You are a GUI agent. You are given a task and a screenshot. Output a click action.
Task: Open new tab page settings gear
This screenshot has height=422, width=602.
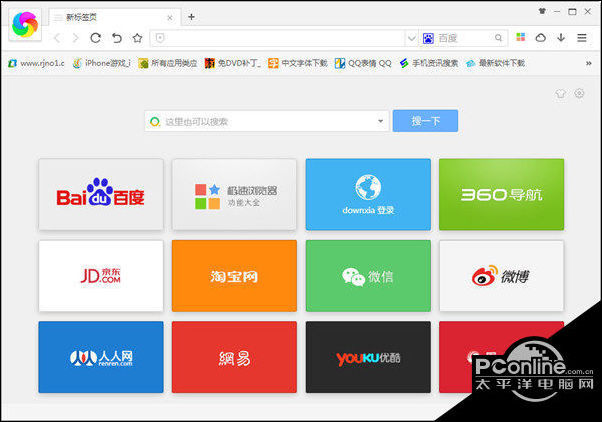pos(579,93)
